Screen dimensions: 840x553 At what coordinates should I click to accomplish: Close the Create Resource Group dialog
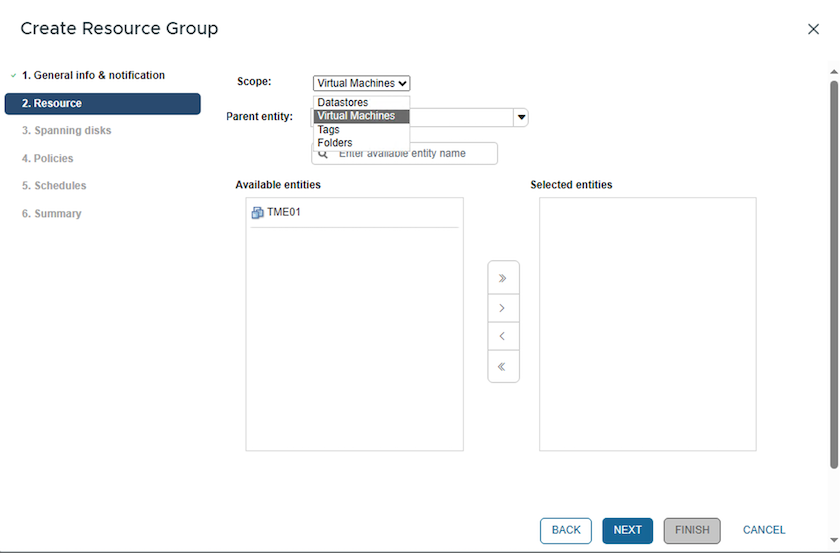(813, 29)
